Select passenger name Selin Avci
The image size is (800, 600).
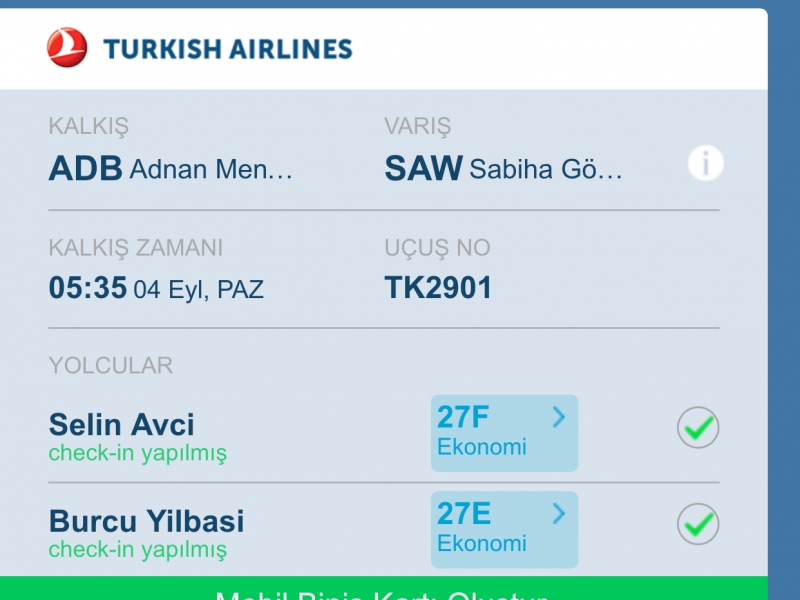pyautogui.click(x=121, y=424)
